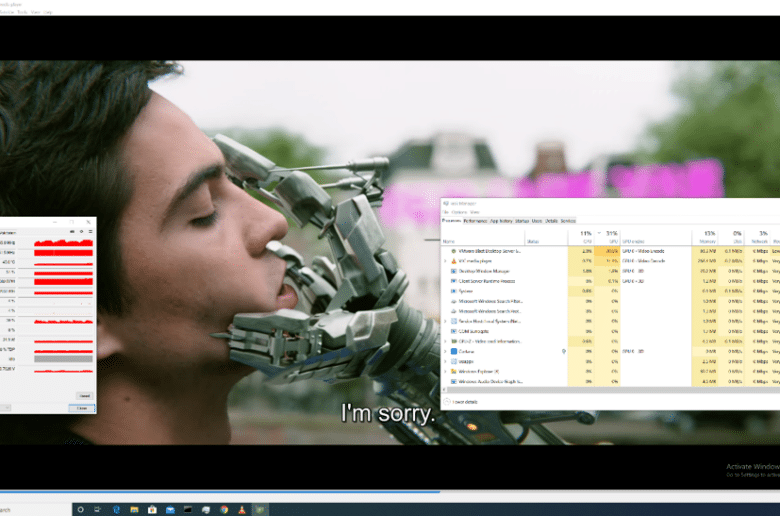Click the camera screenshot icon in the GPU-Z window

pos(72,232)
